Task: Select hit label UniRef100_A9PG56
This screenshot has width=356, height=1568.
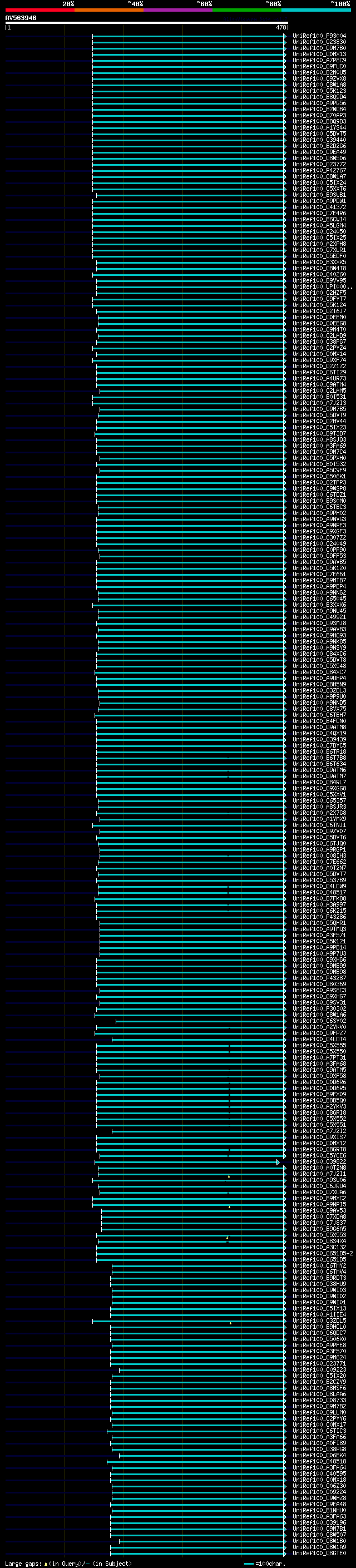Action: pyautogui.click(x=319, y=103)
